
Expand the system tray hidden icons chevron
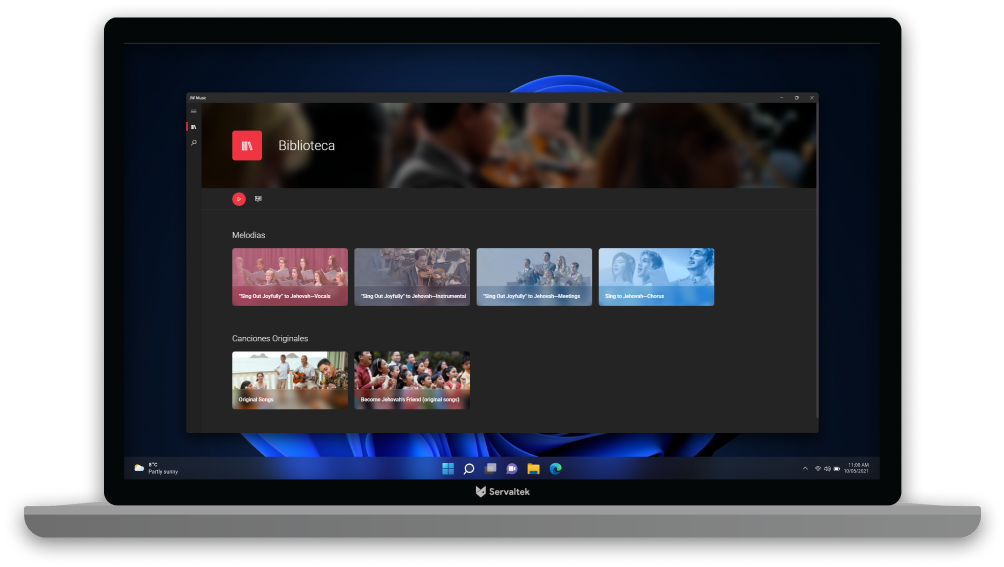tap(806, 469)
